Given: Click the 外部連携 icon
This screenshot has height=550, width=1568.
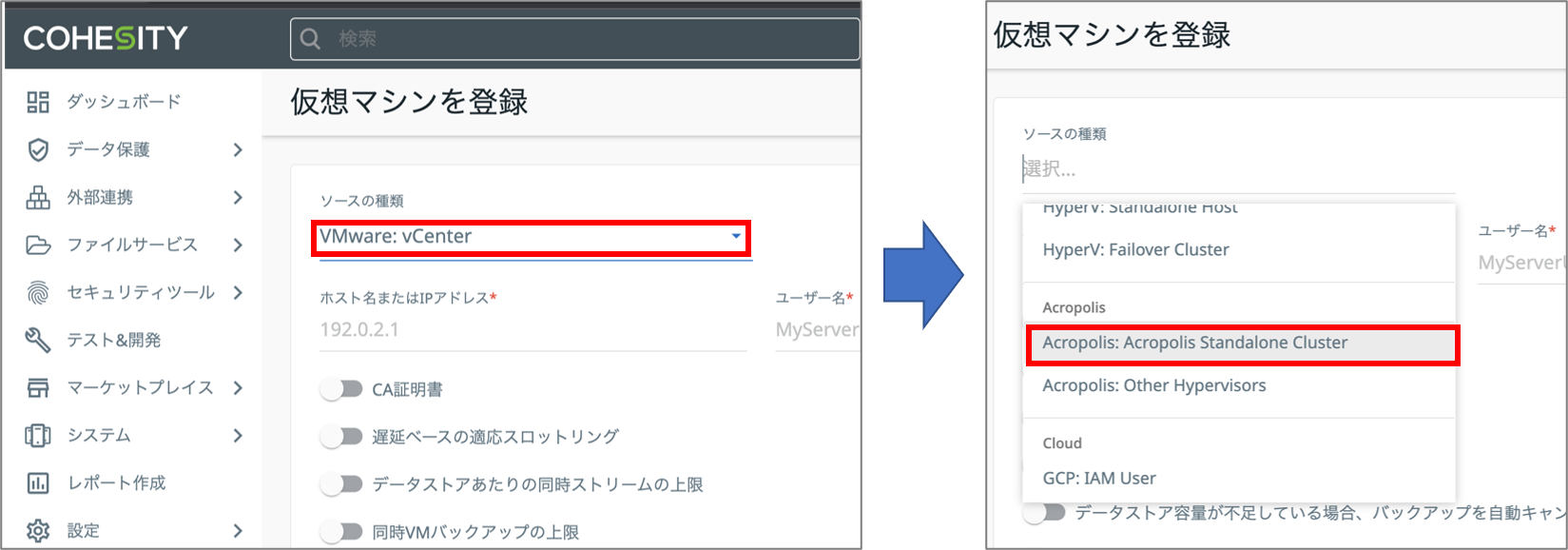Looking at the screenshot, I should tap(38, 197).
